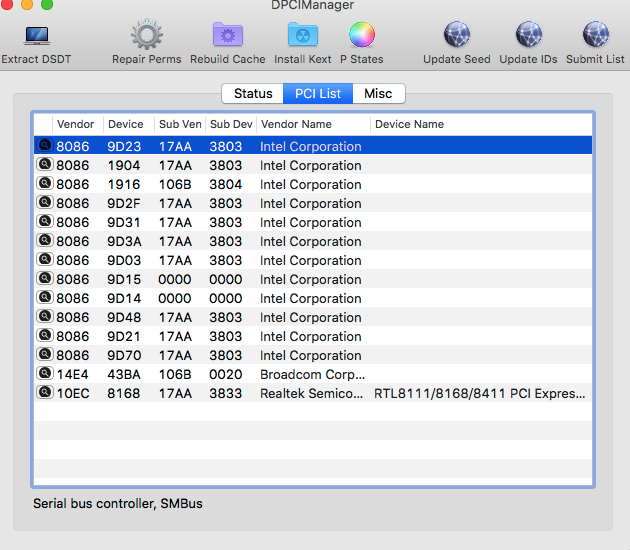Select the PCI List tab

[x=317, y=94]
